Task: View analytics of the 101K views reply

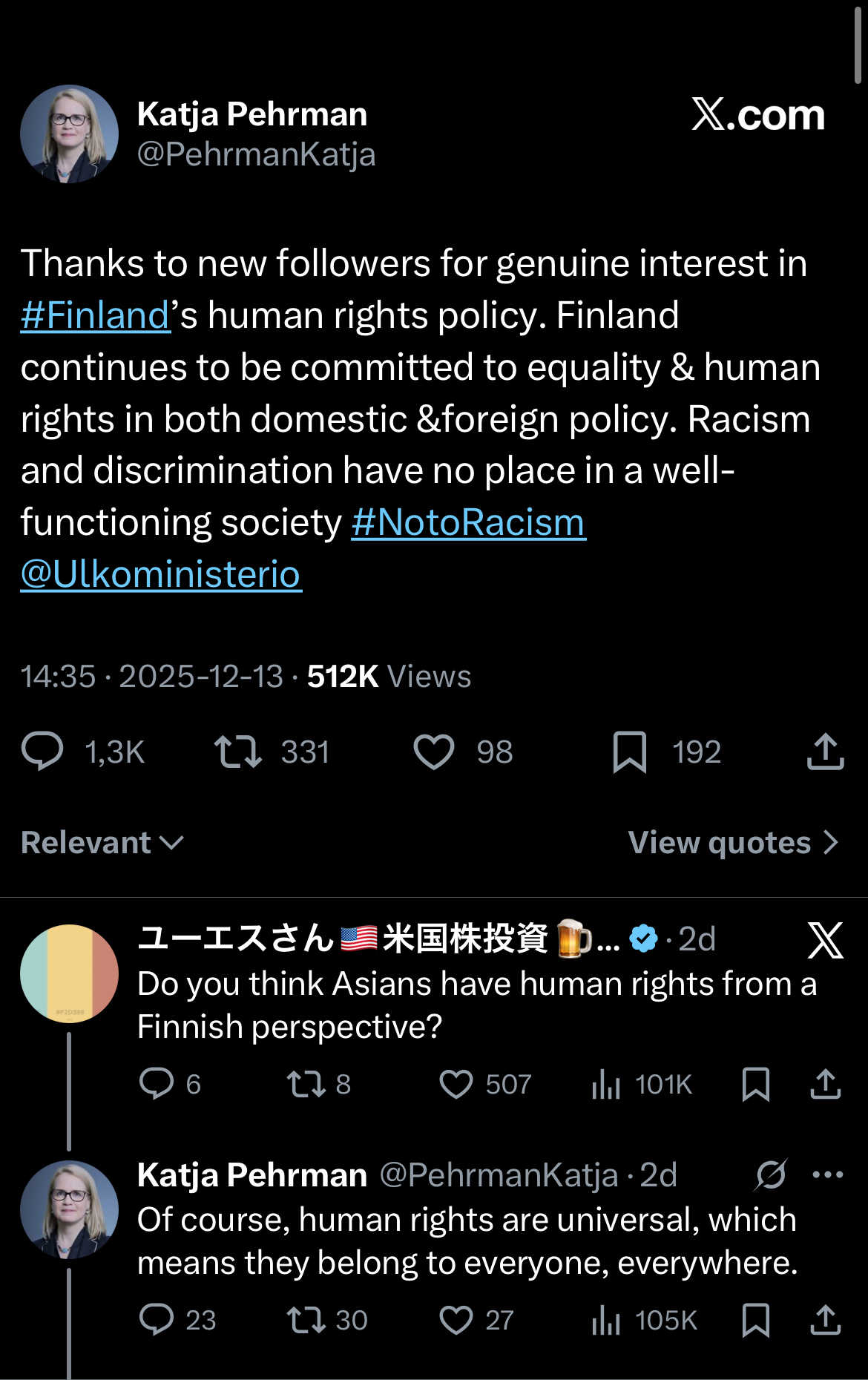Action: [606, 1084]
